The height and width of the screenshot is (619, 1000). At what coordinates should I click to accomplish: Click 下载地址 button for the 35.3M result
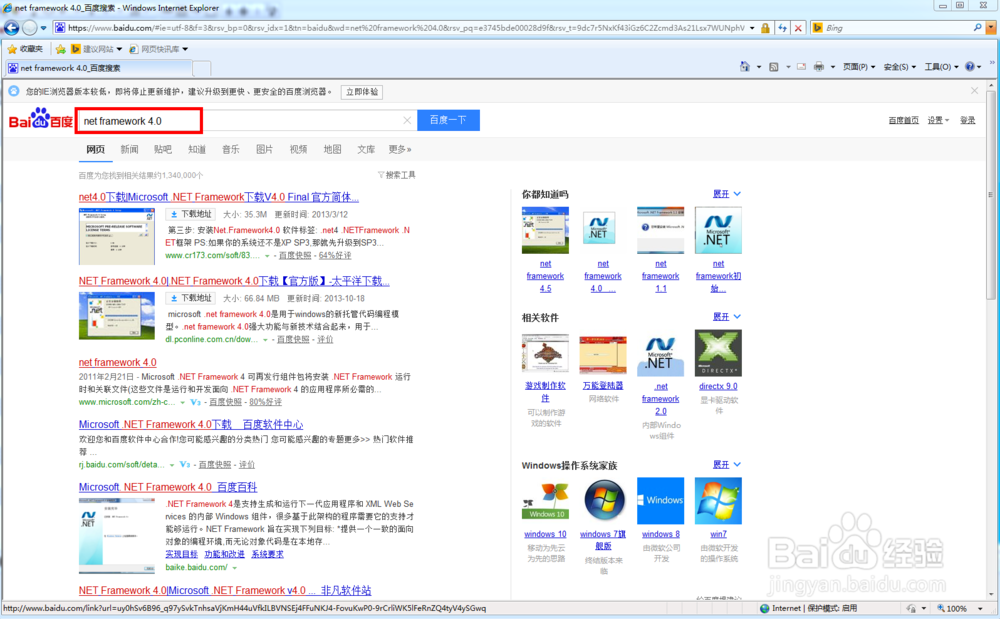click(191, 214)
